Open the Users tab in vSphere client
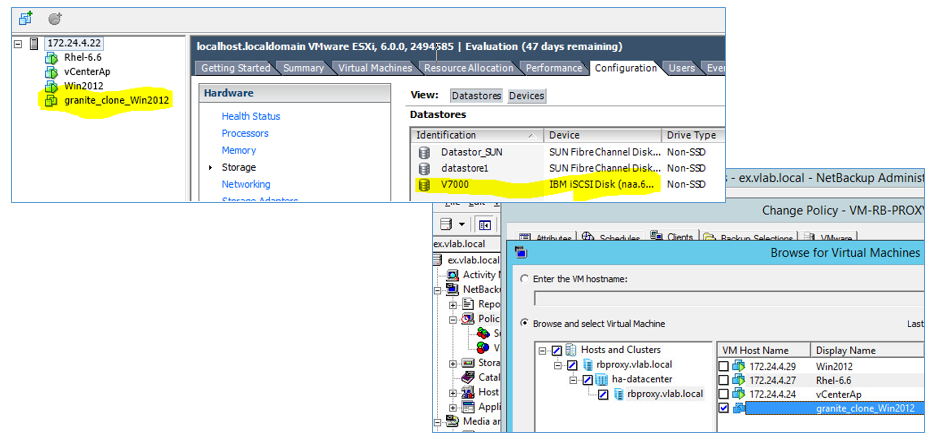The width and height of the screenshot is (938, 441). pos(681,68)
